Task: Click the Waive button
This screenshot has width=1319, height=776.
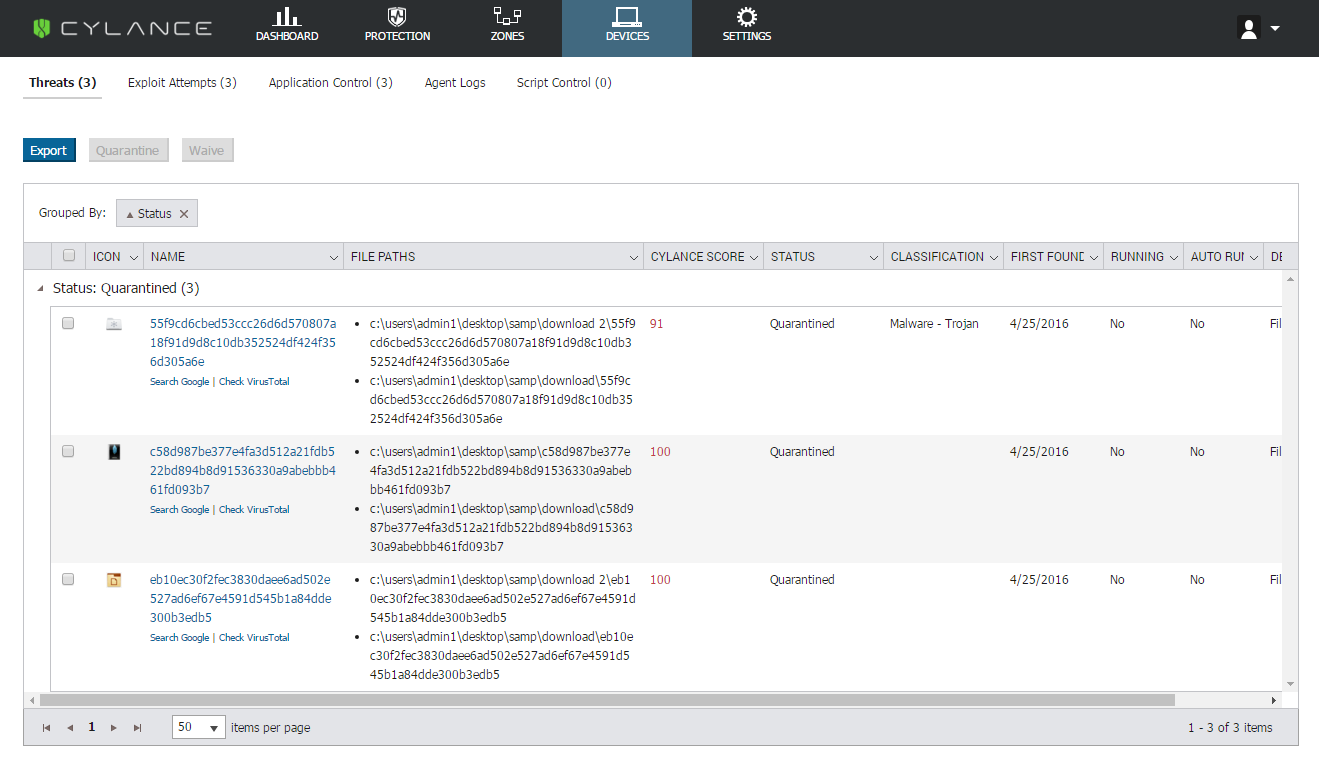Action: [207, 151]
